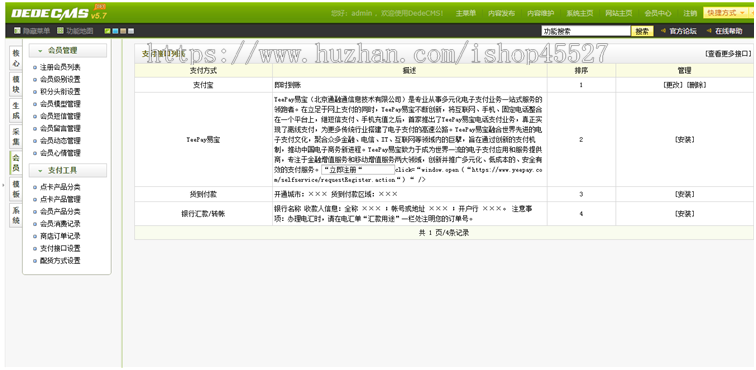Viewport: 756px width, 370px height.
Task: Click the 排序 column header
Action: 581,70
